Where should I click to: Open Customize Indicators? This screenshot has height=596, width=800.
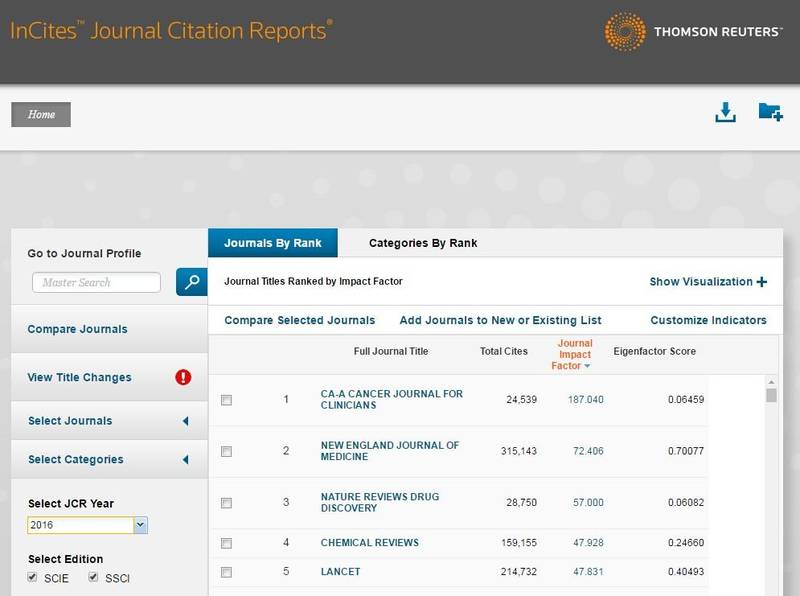[708, 320]
